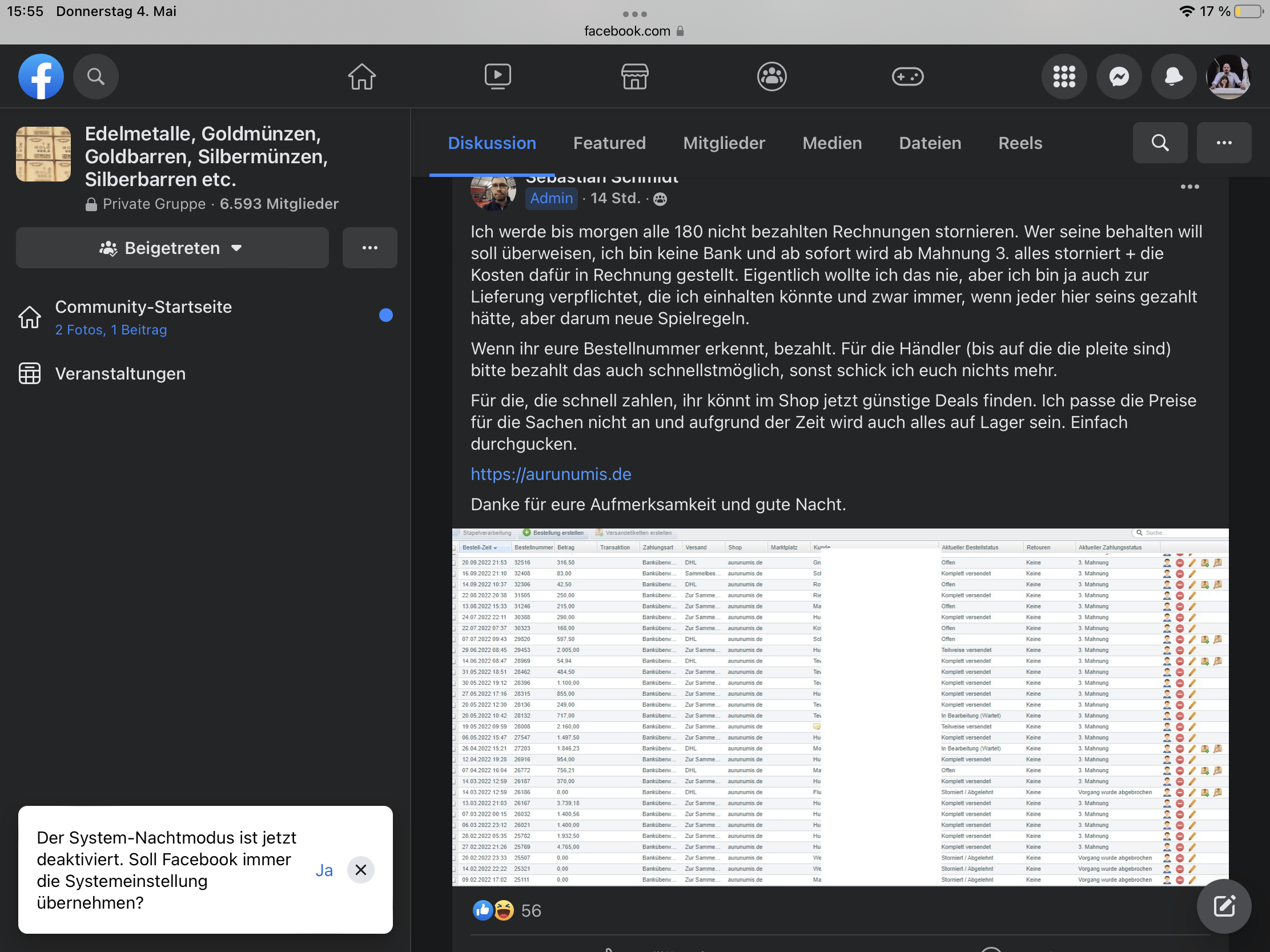Open Facebook home via logo

(x=41, y=76)
